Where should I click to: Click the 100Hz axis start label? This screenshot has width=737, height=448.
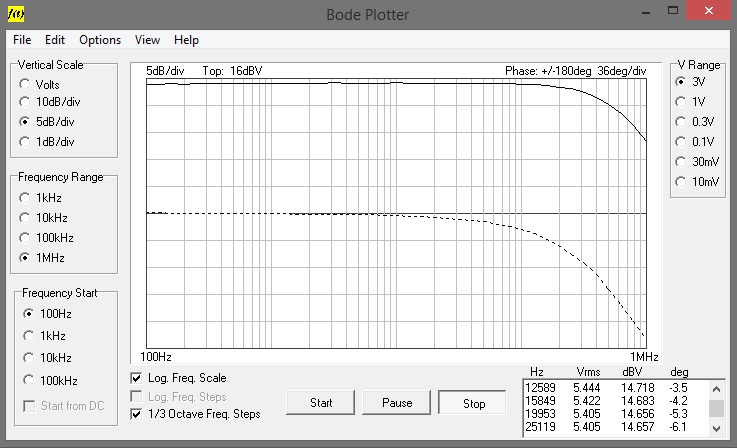tap(156, 357)
